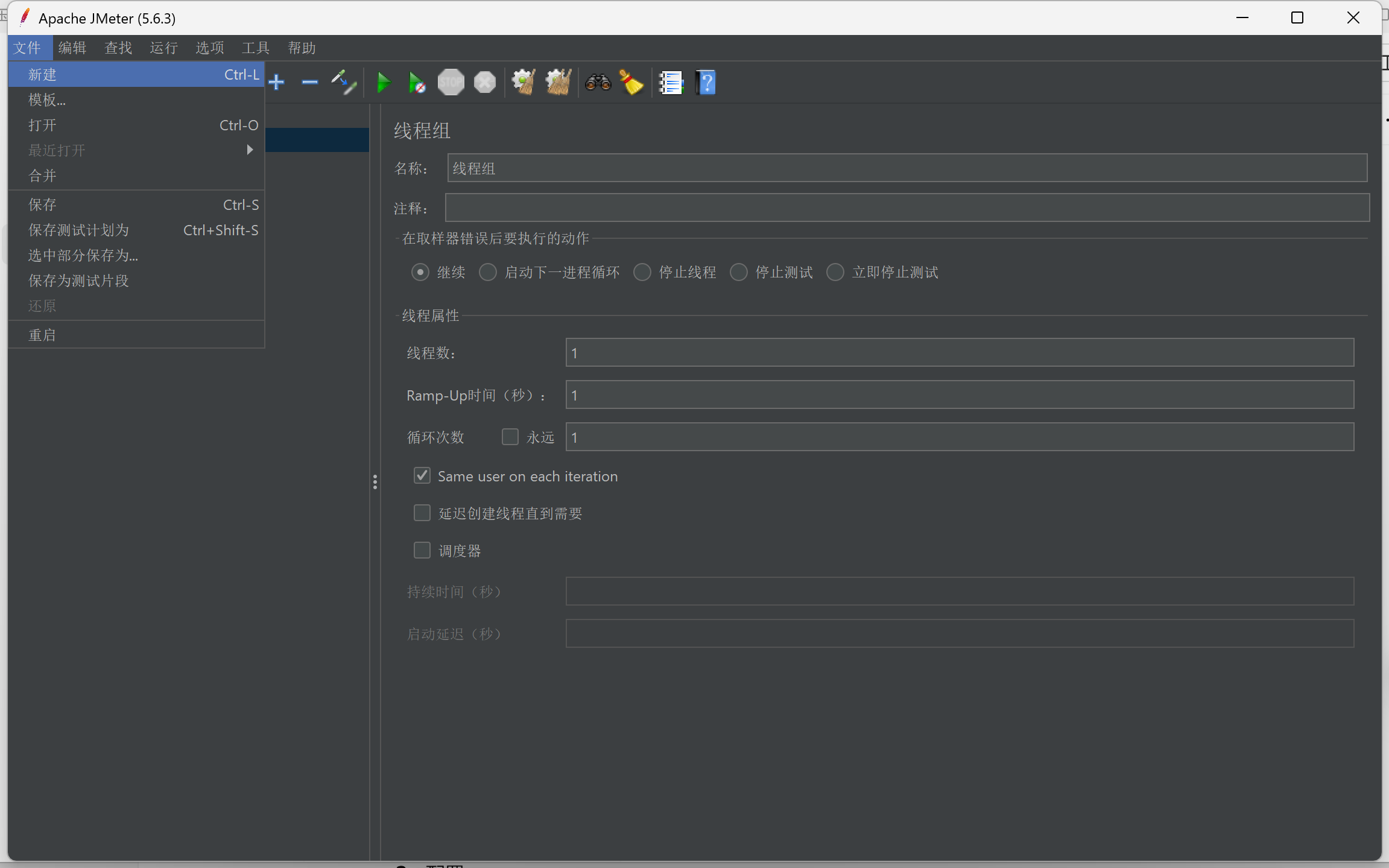Open Search with the binoculars icon

pos(598,83)
